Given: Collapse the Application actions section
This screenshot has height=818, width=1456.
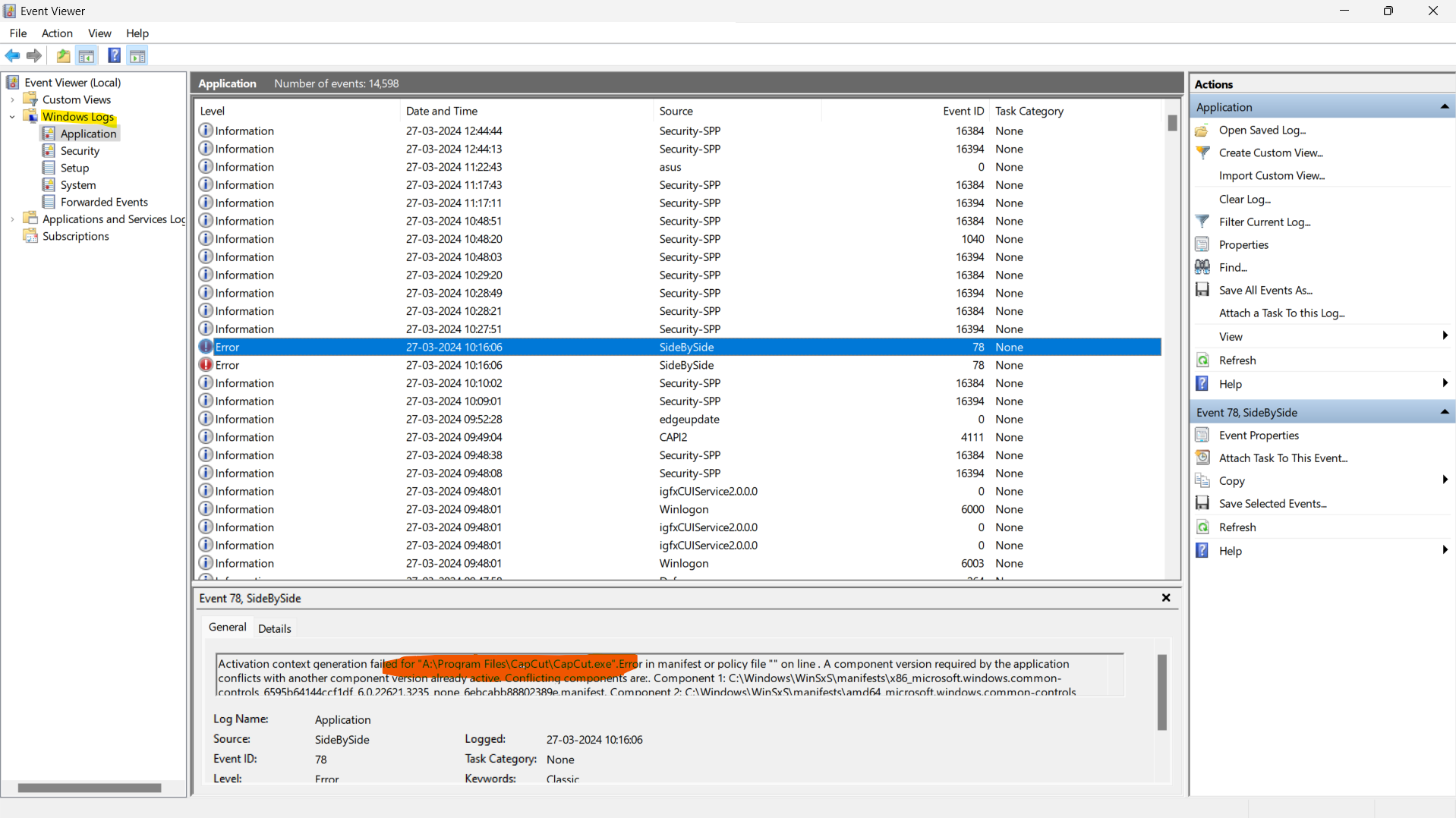Looking at the screenshot, I should pyautogui.click(x=1445, y=107).
